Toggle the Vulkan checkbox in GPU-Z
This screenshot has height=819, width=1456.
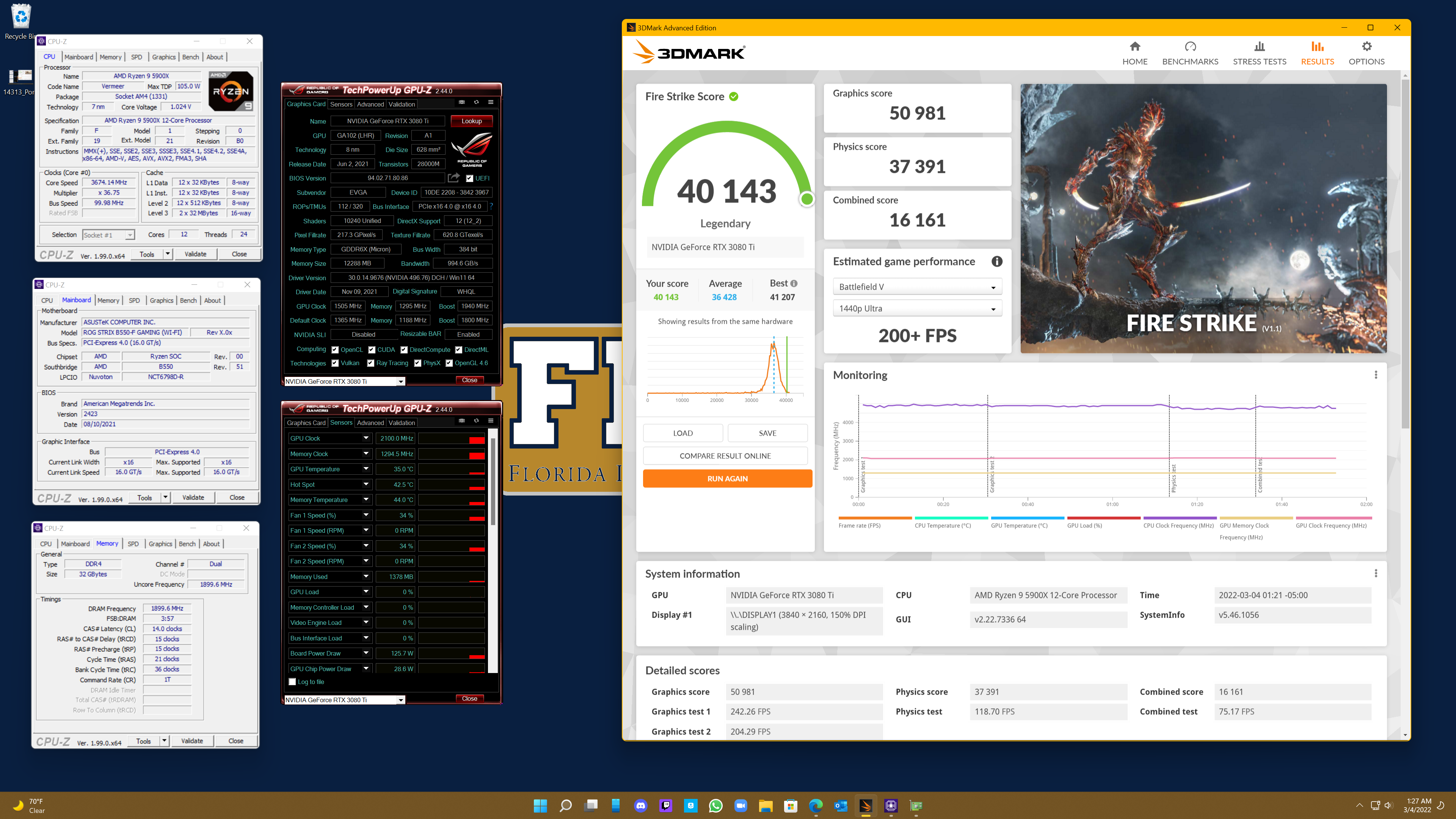(x=335, y=364)
